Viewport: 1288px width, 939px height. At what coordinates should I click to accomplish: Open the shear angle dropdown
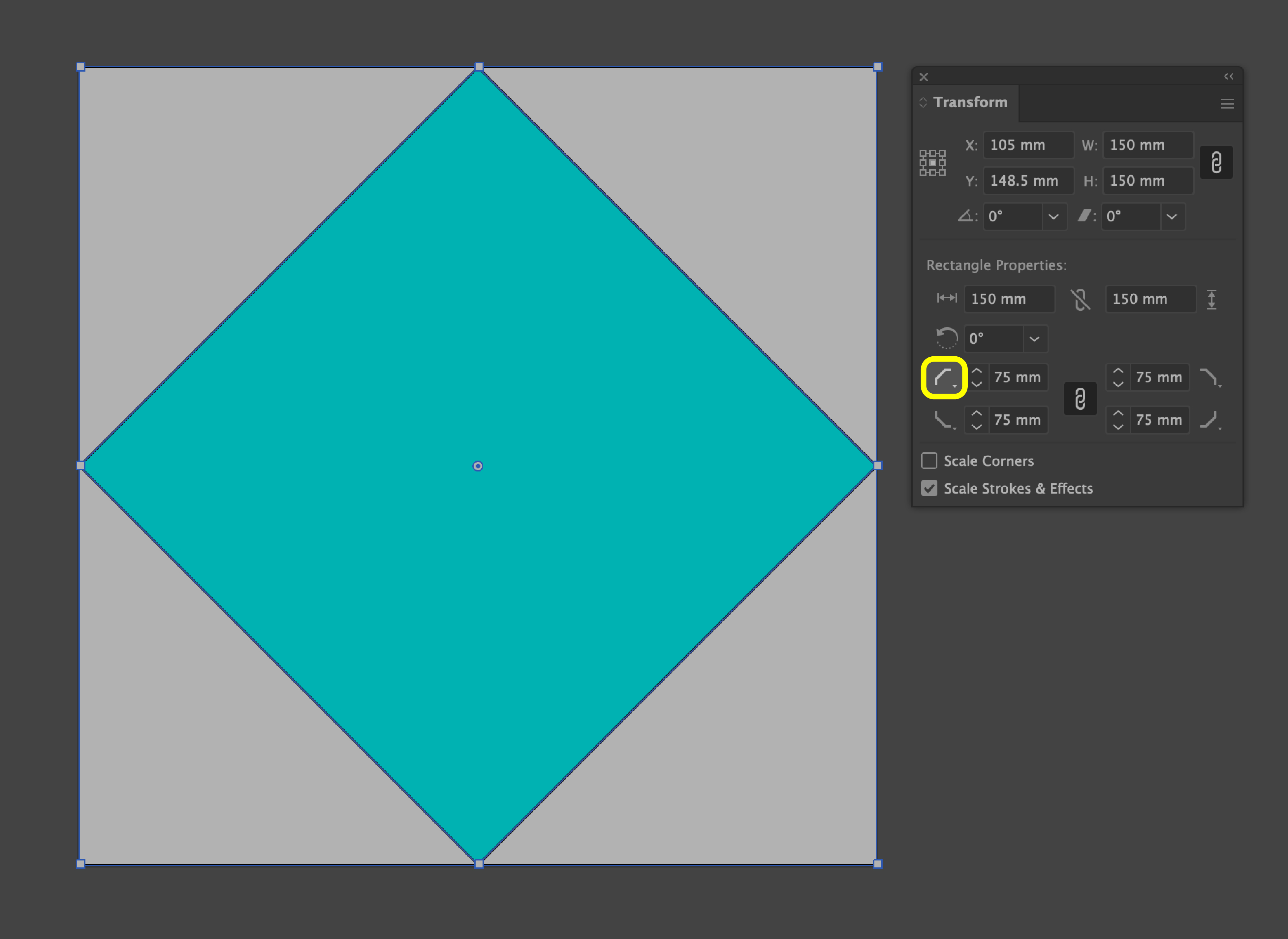point(1172,216)
